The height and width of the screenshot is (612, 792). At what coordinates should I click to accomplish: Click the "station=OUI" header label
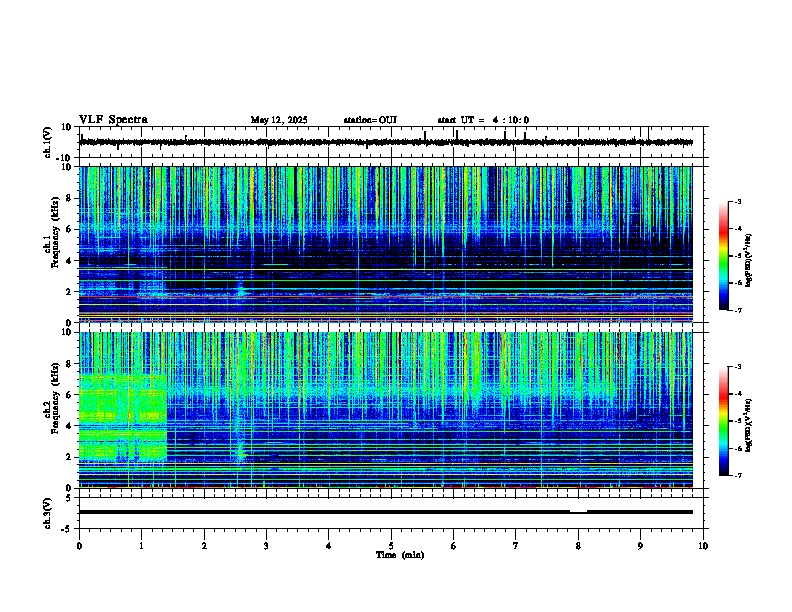click(370, 120)
